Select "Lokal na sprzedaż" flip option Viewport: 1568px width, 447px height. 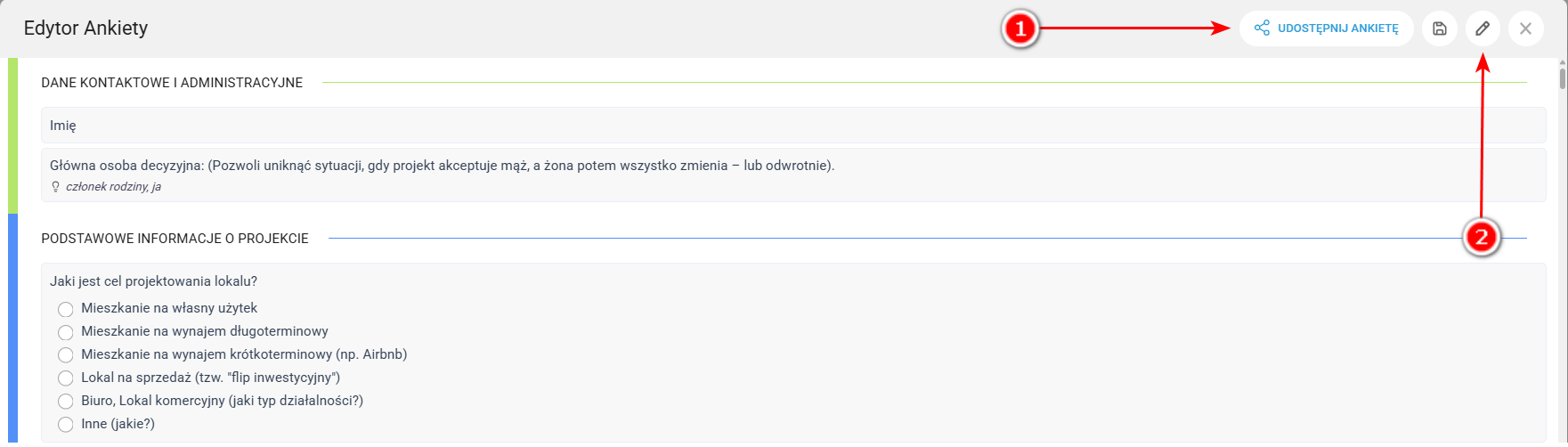click(65, 378)
